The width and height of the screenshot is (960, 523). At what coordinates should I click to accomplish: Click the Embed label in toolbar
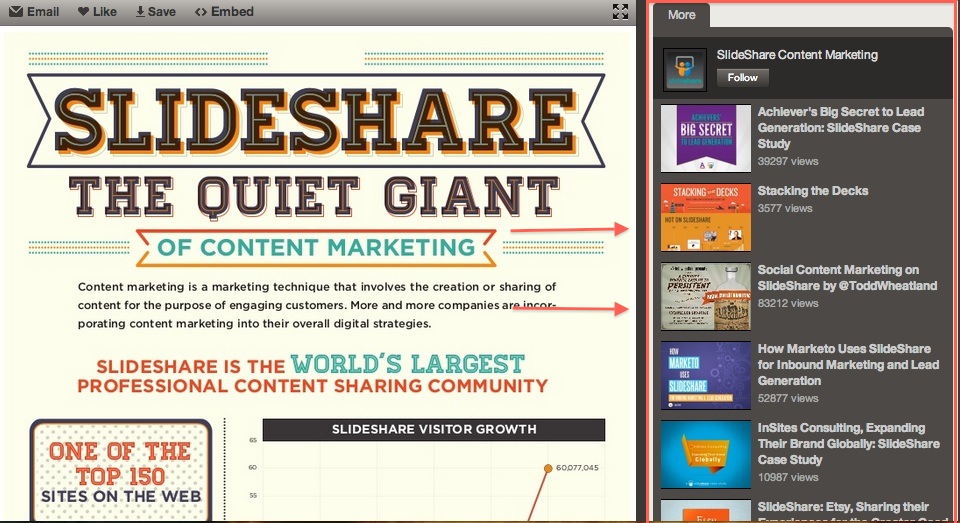tap(232, 12)
